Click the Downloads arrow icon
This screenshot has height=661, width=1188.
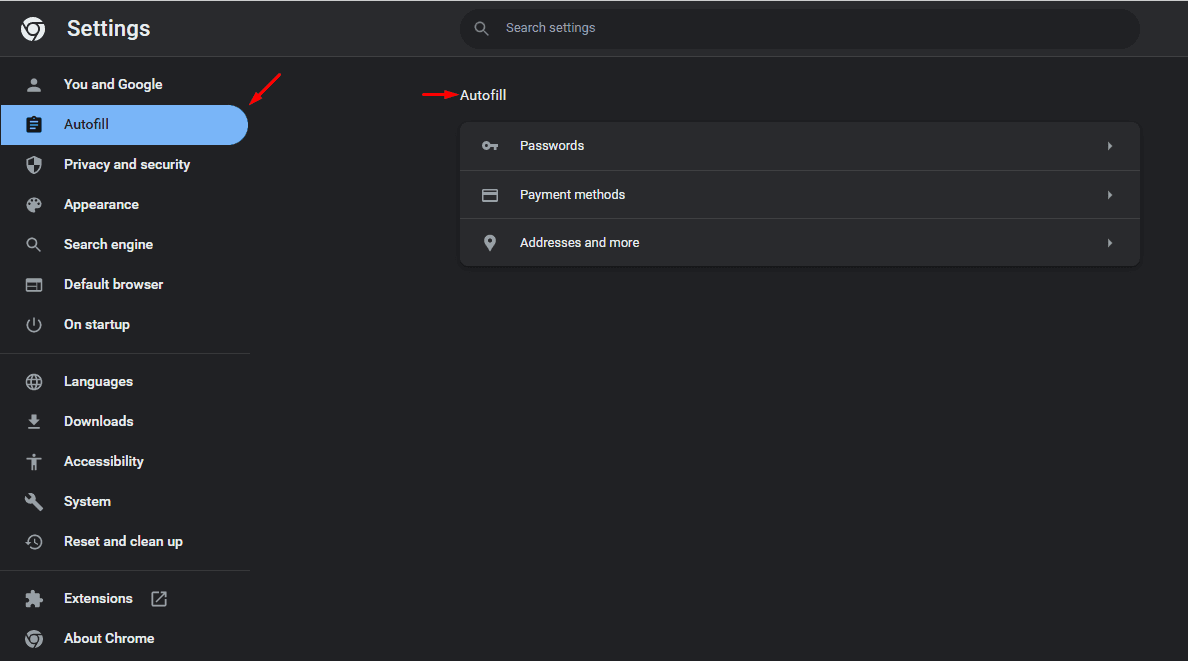pos(34,421)
